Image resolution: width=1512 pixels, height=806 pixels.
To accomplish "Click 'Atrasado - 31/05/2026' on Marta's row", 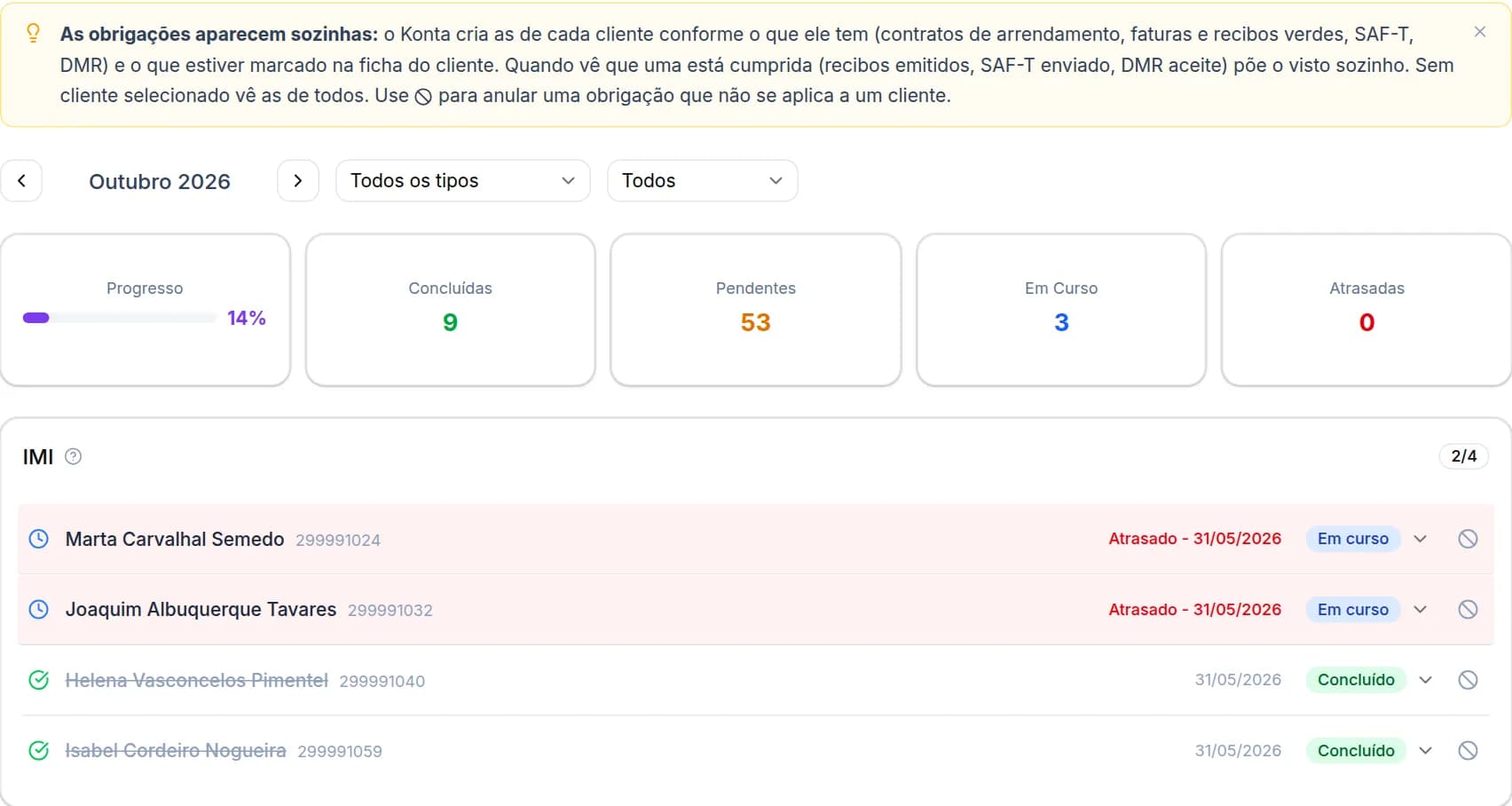I will pyautogui.click(x=1195, y=539).
